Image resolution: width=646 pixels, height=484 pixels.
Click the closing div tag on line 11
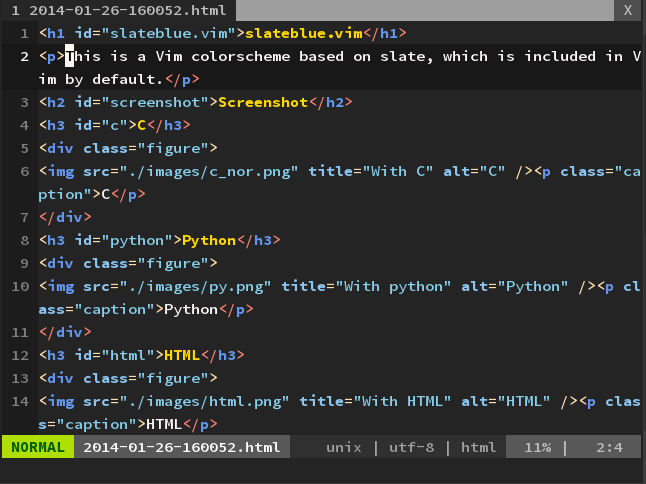[x=65, y=332]
